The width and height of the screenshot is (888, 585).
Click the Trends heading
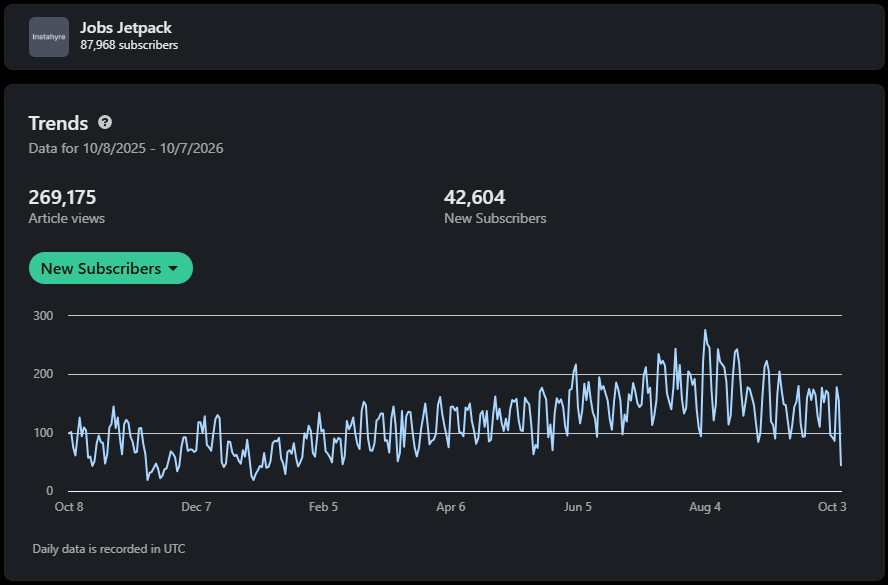click(58, 123)
